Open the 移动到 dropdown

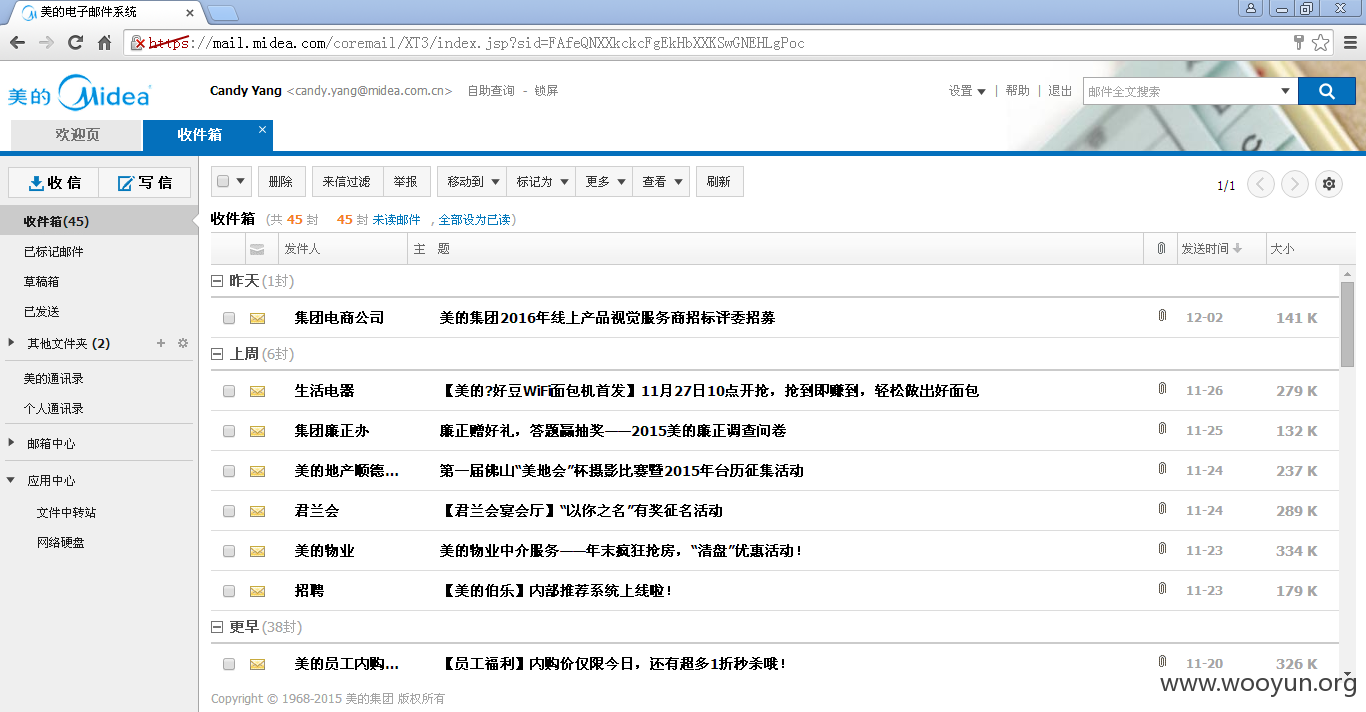point(472,181)
